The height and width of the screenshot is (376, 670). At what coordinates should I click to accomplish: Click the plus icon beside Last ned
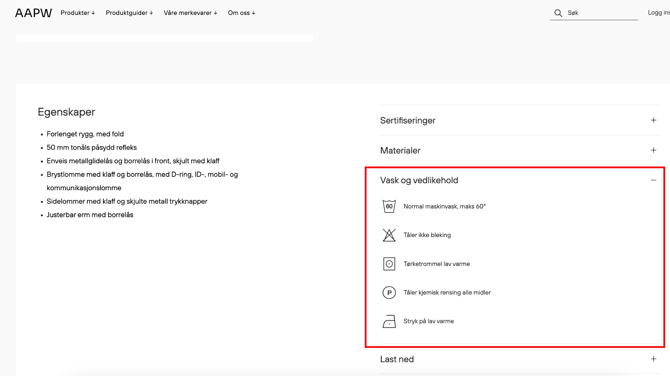pyautogui.click(x=653, y=359)
